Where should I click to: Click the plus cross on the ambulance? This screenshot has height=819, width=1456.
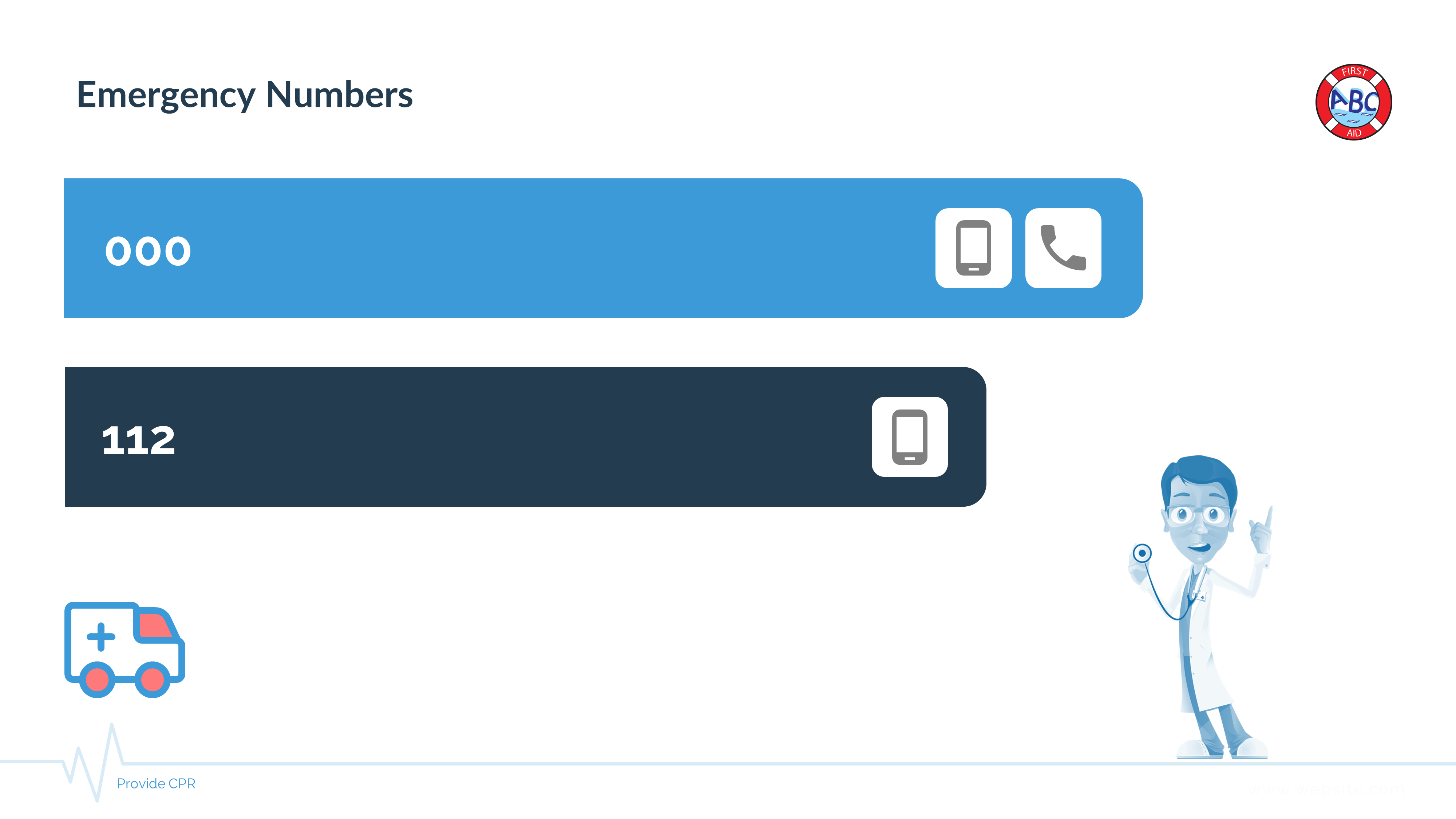click(100, 637)
